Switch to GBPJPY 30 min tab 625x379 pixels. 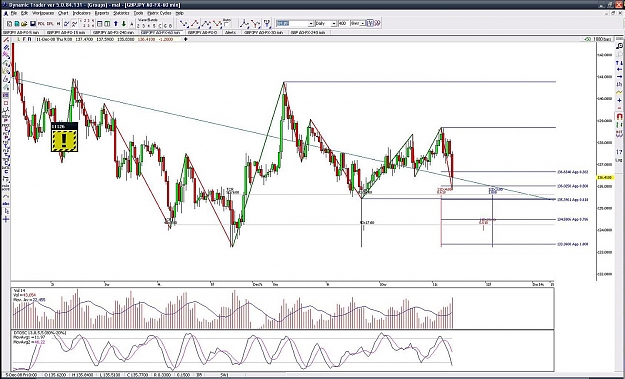(263, 32)
